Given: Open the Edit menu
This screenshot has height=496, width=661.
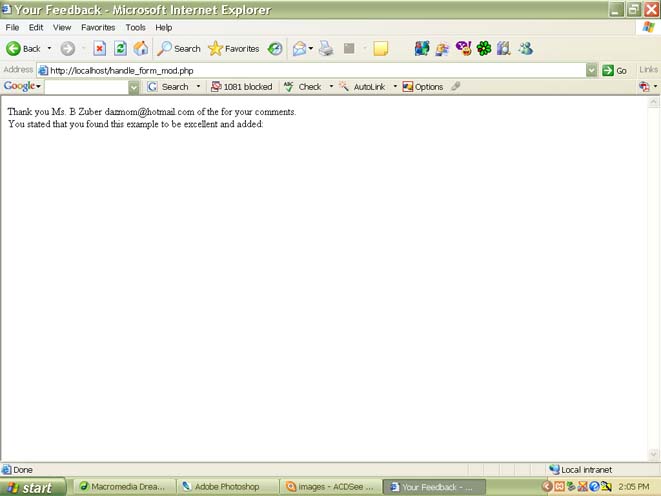Looking at the screenshot, I should [x=36, y=27].
